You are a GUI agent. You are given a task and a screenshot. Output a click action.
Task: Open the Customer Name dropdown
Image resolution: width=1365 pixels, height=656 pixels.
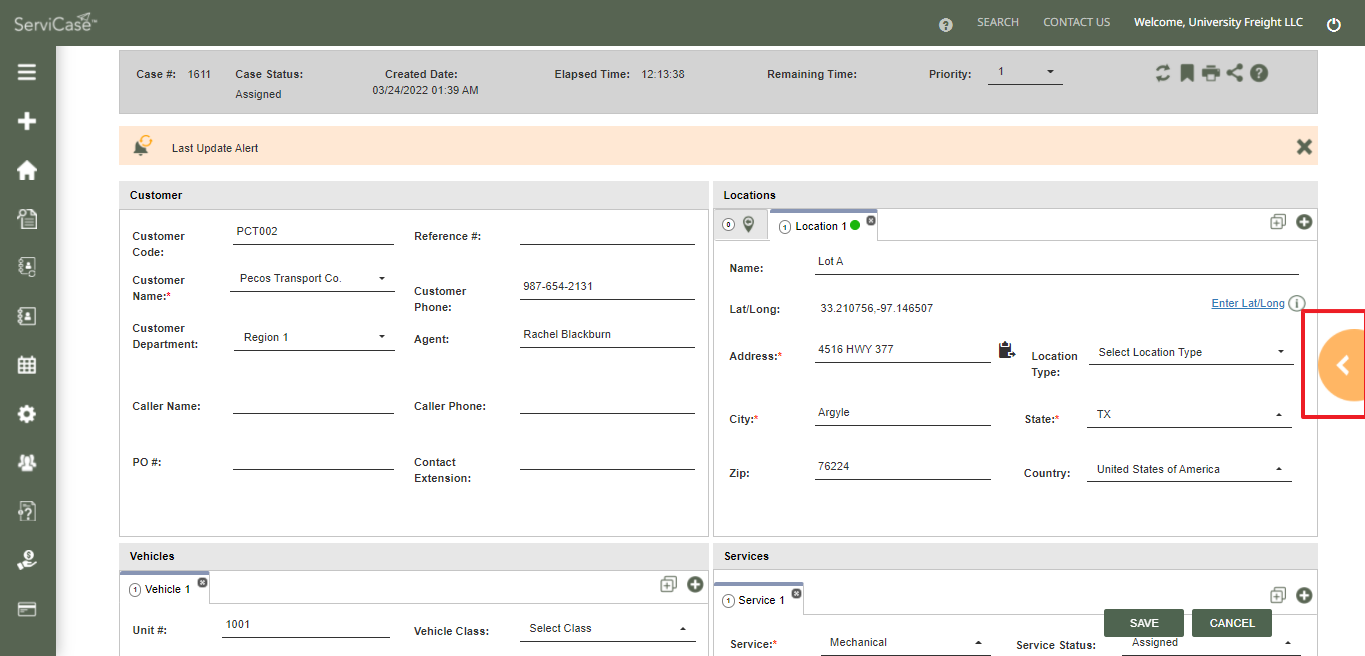[x=312, y=279]
